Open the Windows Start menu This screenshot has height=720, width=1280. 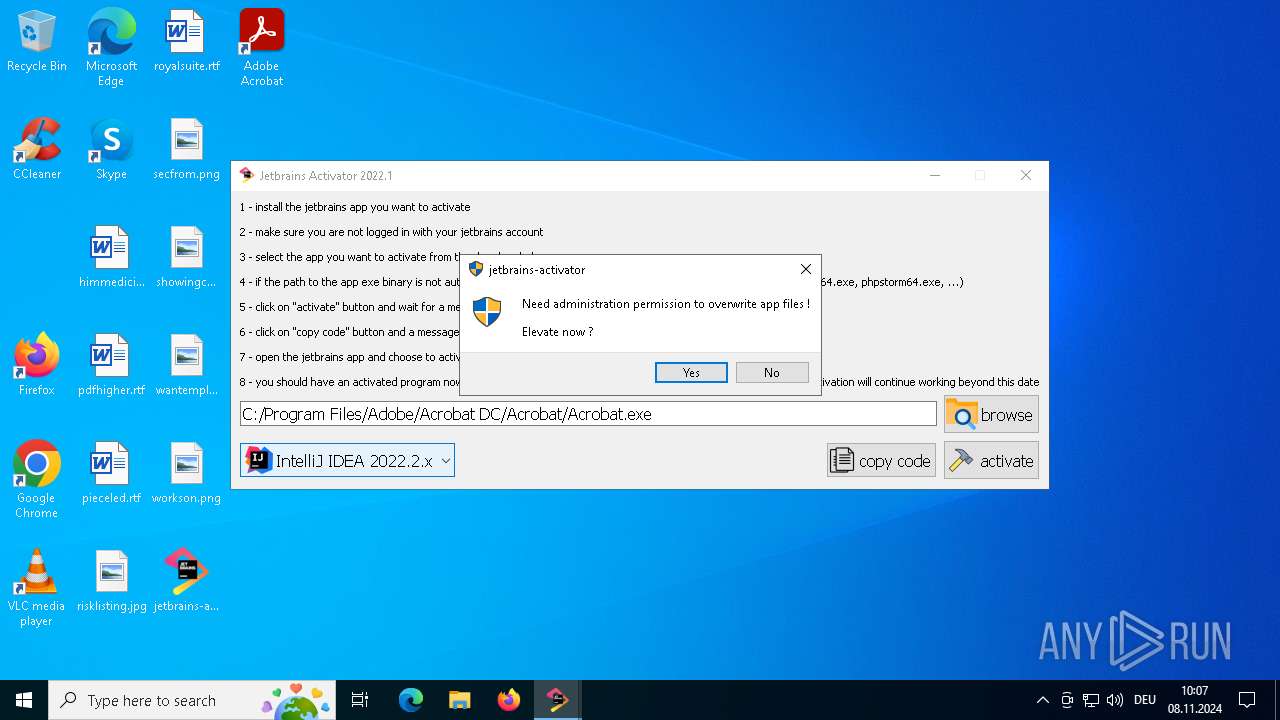tap(24, 700)
